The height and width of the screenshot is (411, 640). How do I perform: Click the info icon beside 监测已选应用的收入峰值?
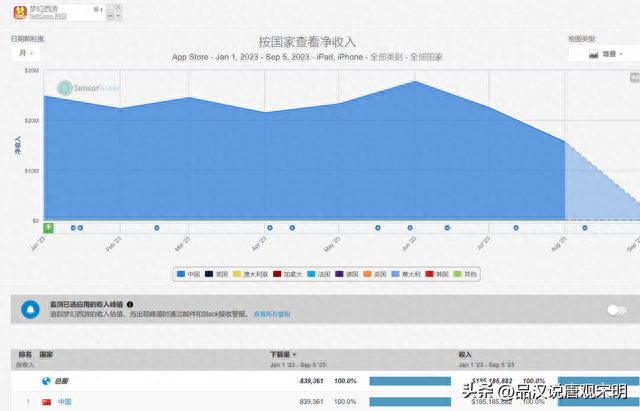(x=130, y=304)
